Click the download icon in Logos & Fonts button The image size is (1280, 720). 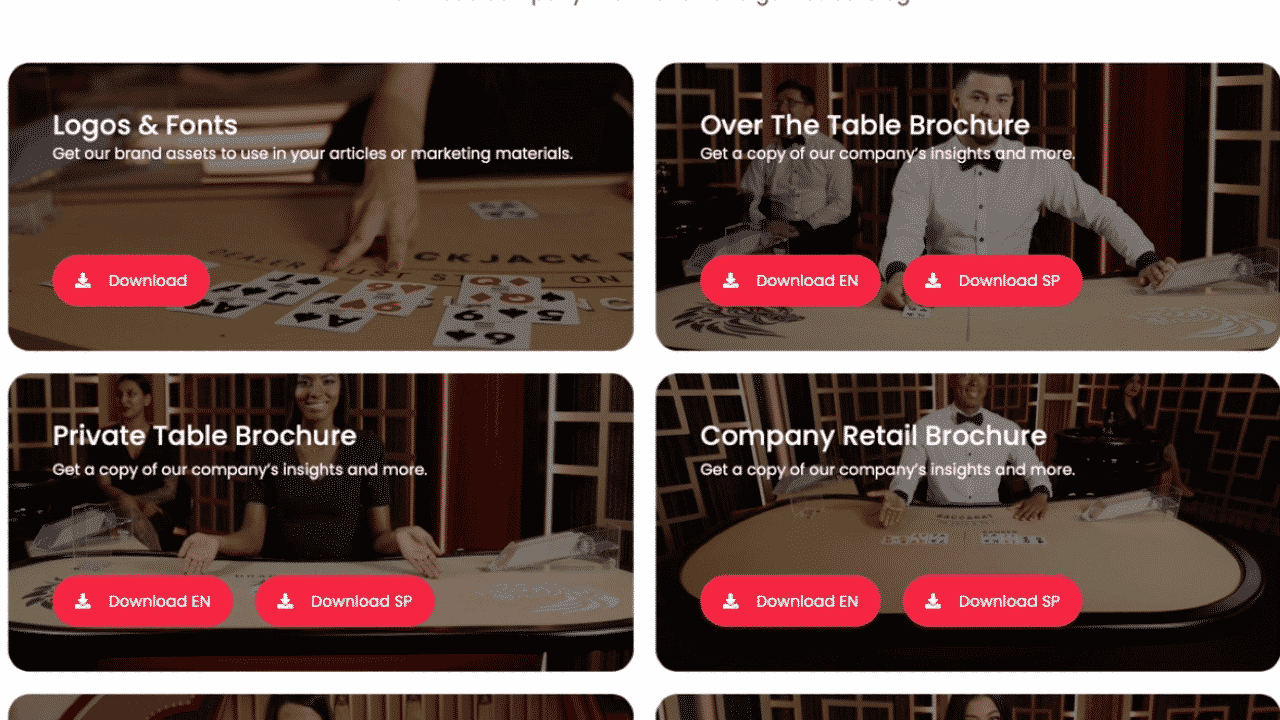pos(84,281)
